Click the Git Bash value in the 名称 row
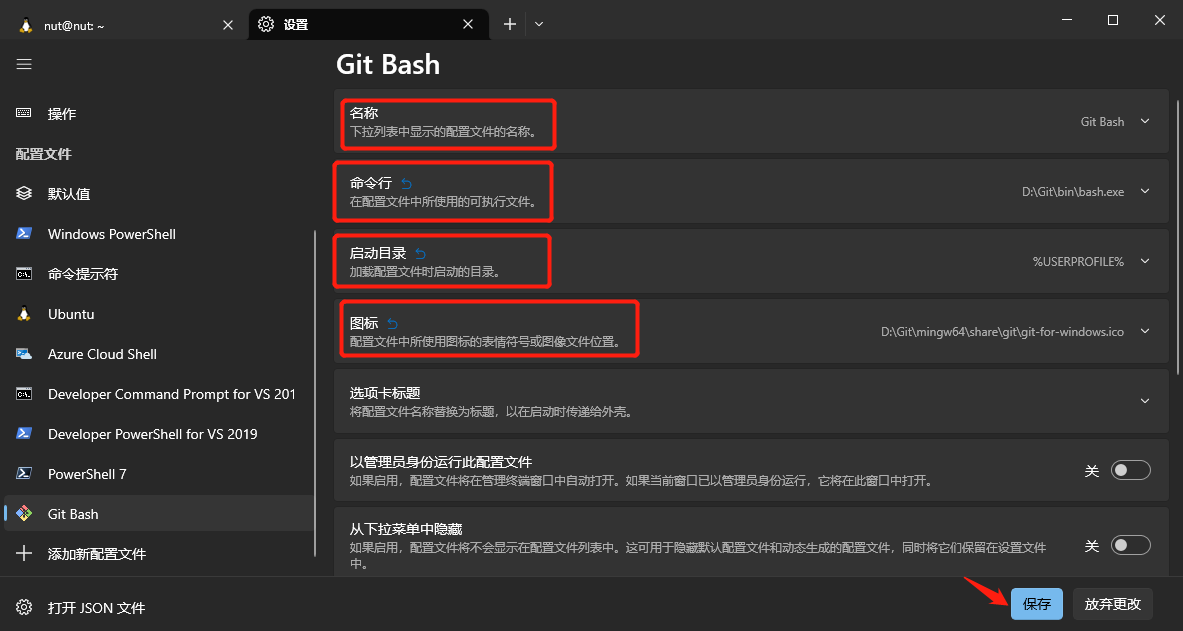Screen dimensions: 1183x631 pyautogui.click(x=1102, y=122)
